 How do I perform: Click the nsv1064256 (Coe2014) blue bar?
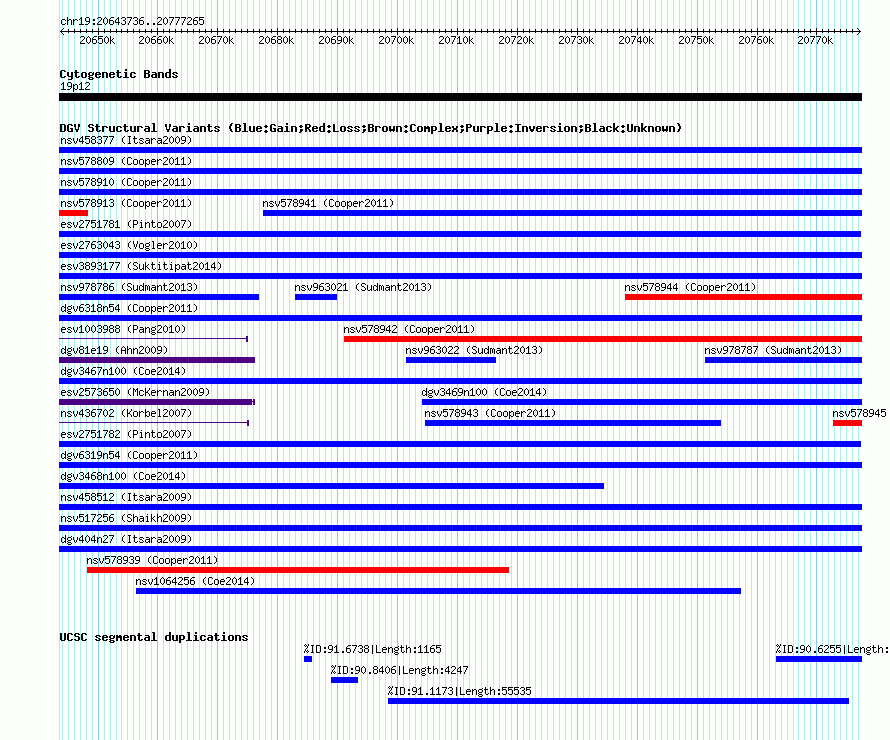(438, 591)
